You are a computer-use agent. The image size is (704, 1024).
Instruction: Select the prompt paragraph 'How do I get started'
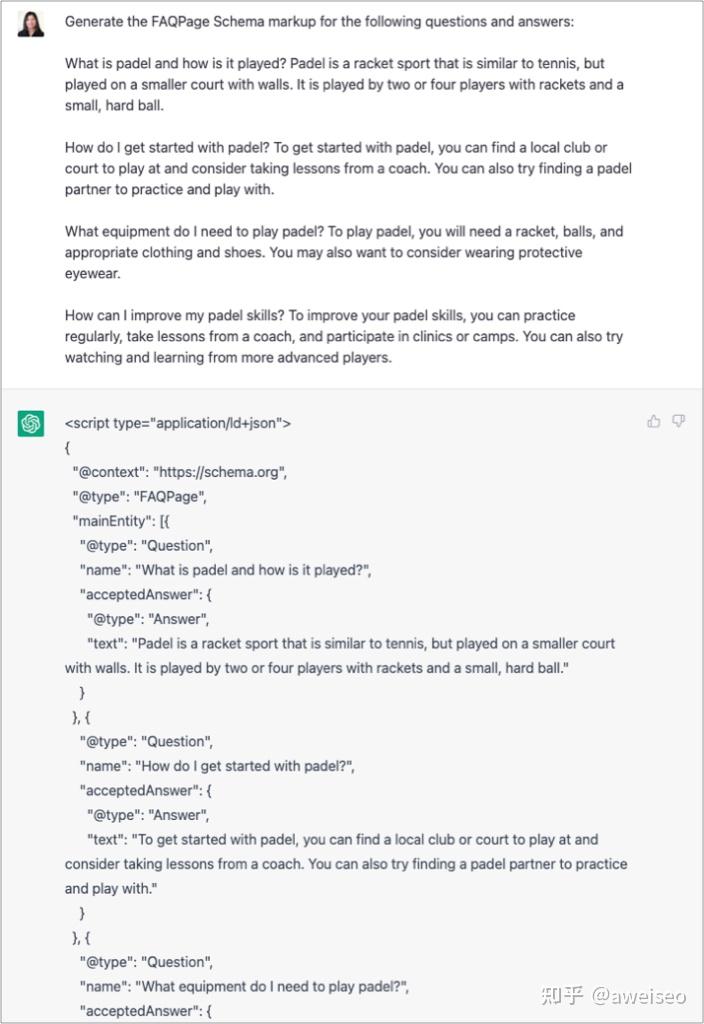(348, 168)
